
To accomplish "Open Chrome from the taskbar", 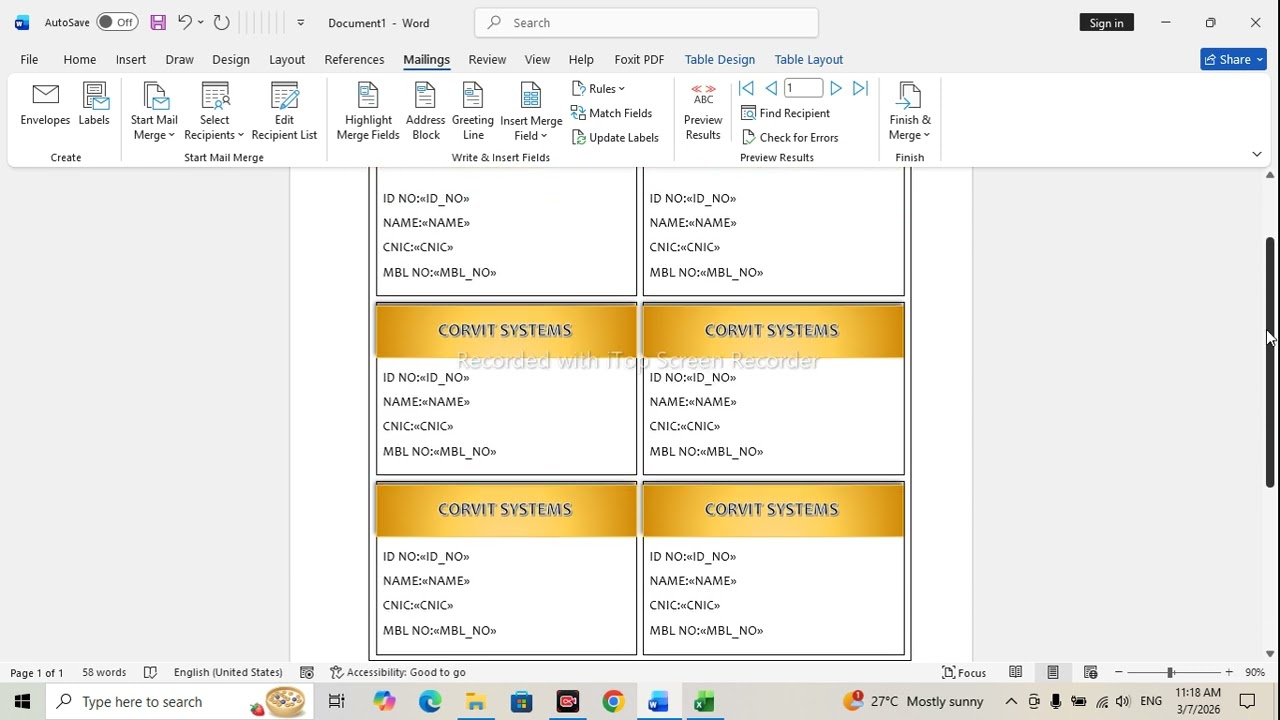I will pyautogui.click(x=613, y=701).
